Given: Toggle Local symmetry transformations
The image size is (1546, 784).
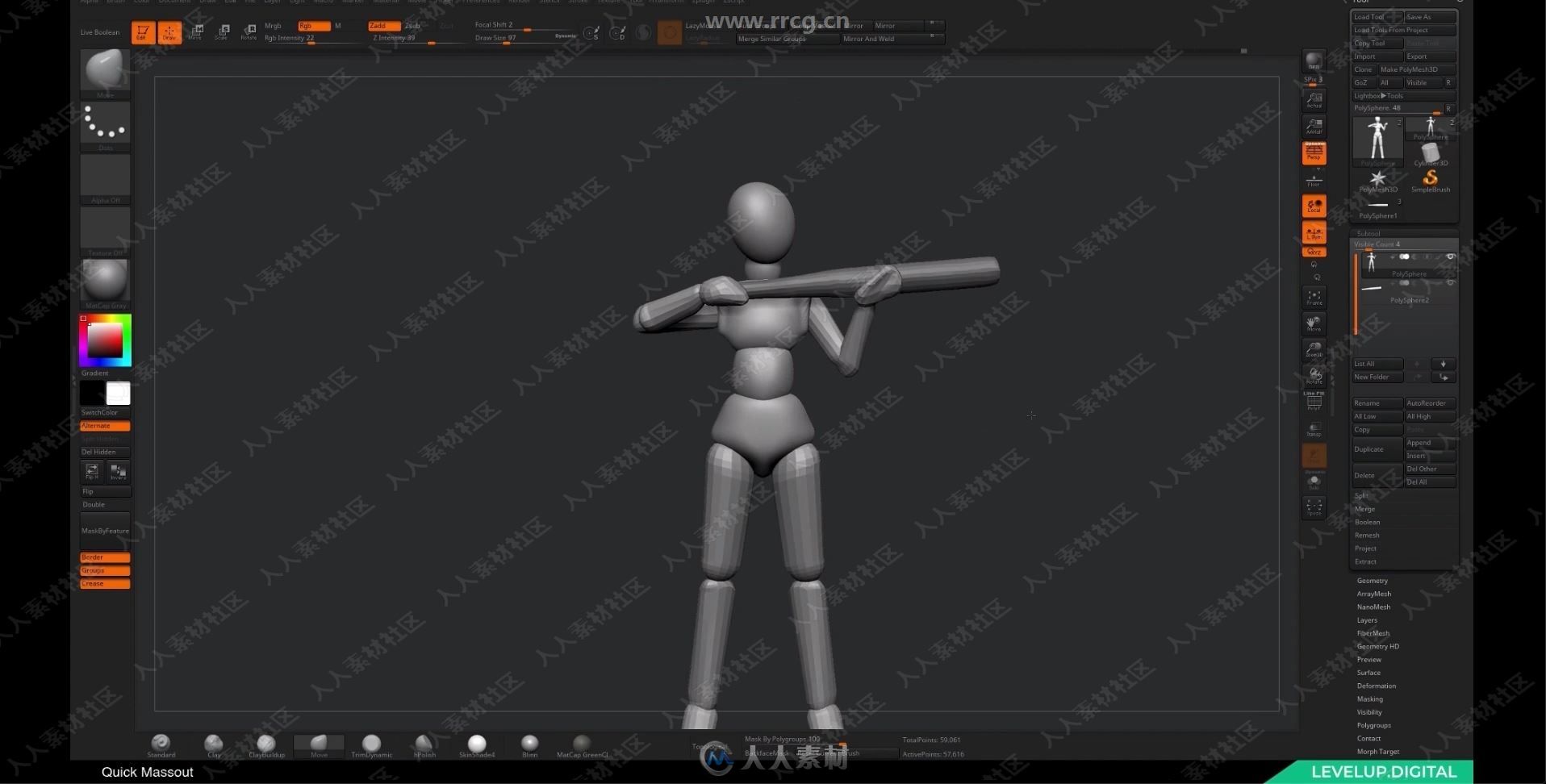Looking at the screenshot, I should click(x=1314, y=206).
